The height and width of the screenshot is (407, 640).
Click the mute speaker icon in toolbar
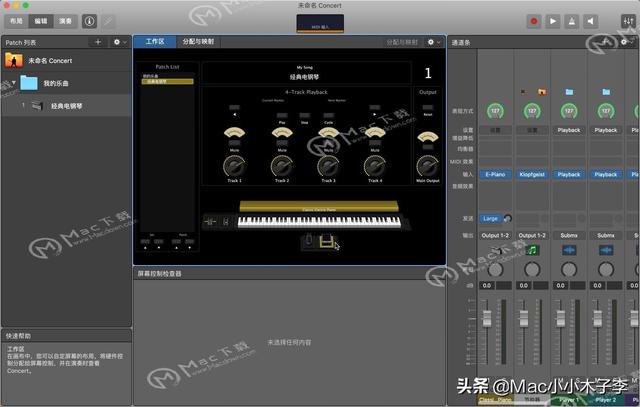[x=590, y=21]
